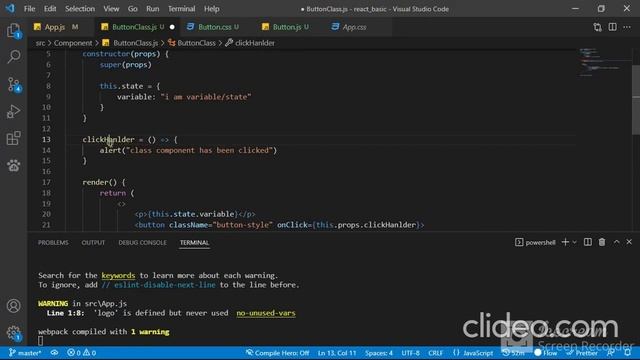Click the Prettier status bar item

coord(582,353)
